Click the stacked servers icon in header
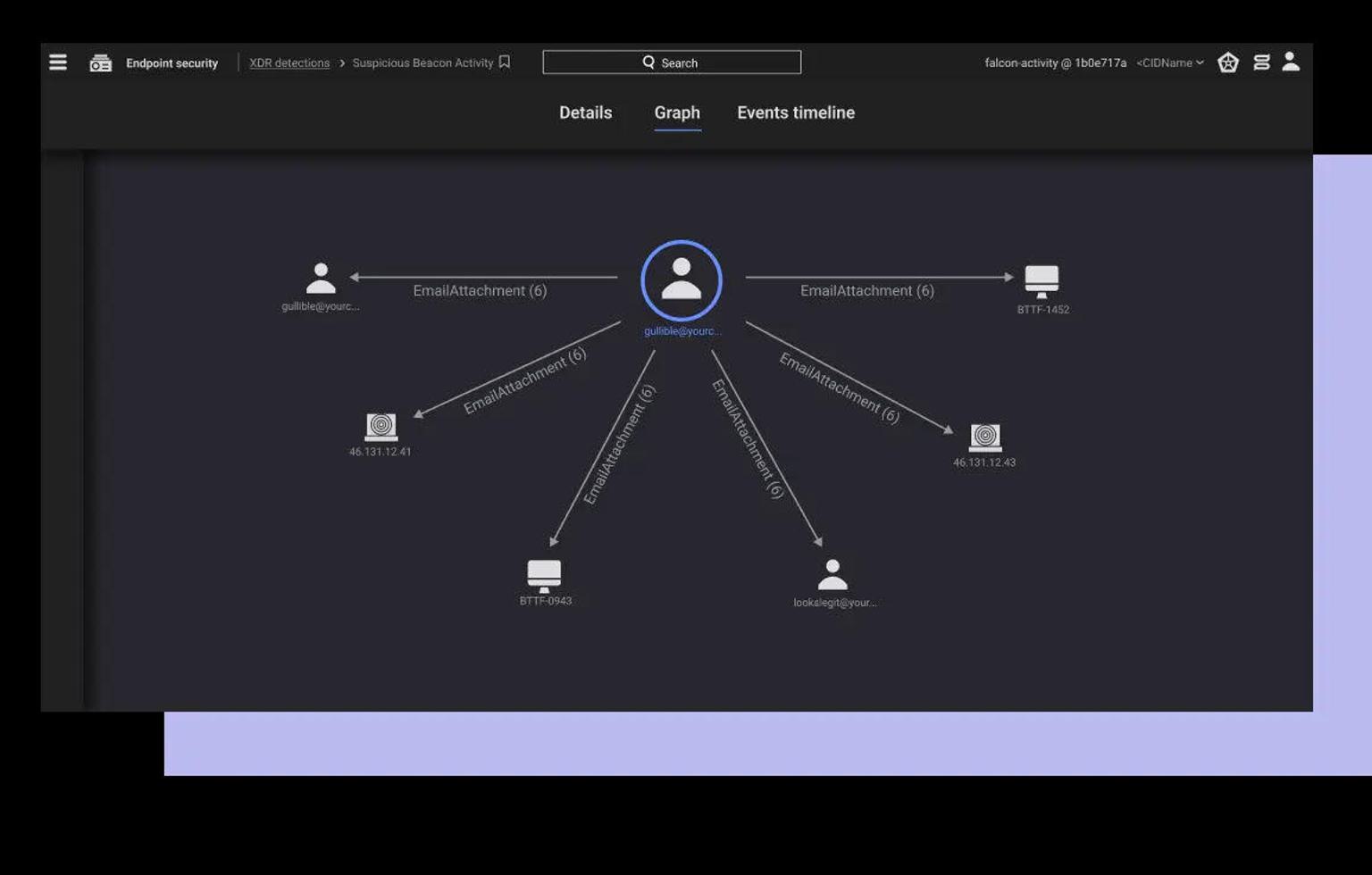Screen dimensions: 1372x875 pyautogui.click(x=1261, y=62)
